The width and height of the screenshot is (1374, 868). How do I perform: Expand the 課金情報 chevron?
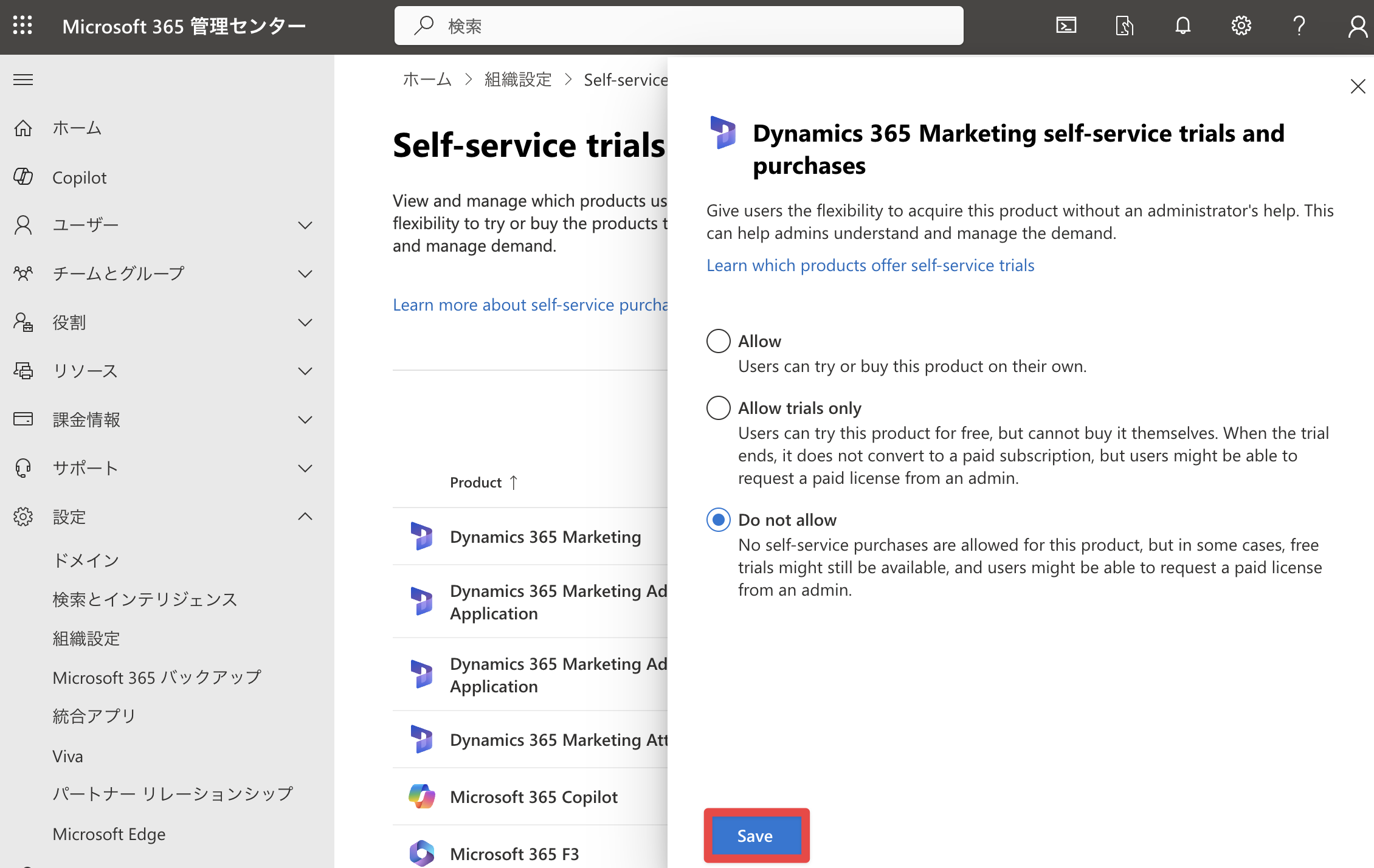305,420
